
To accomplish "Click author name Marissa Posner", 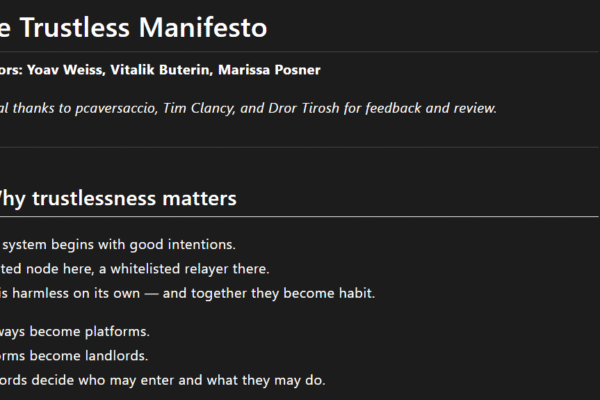I will [269, 70].
